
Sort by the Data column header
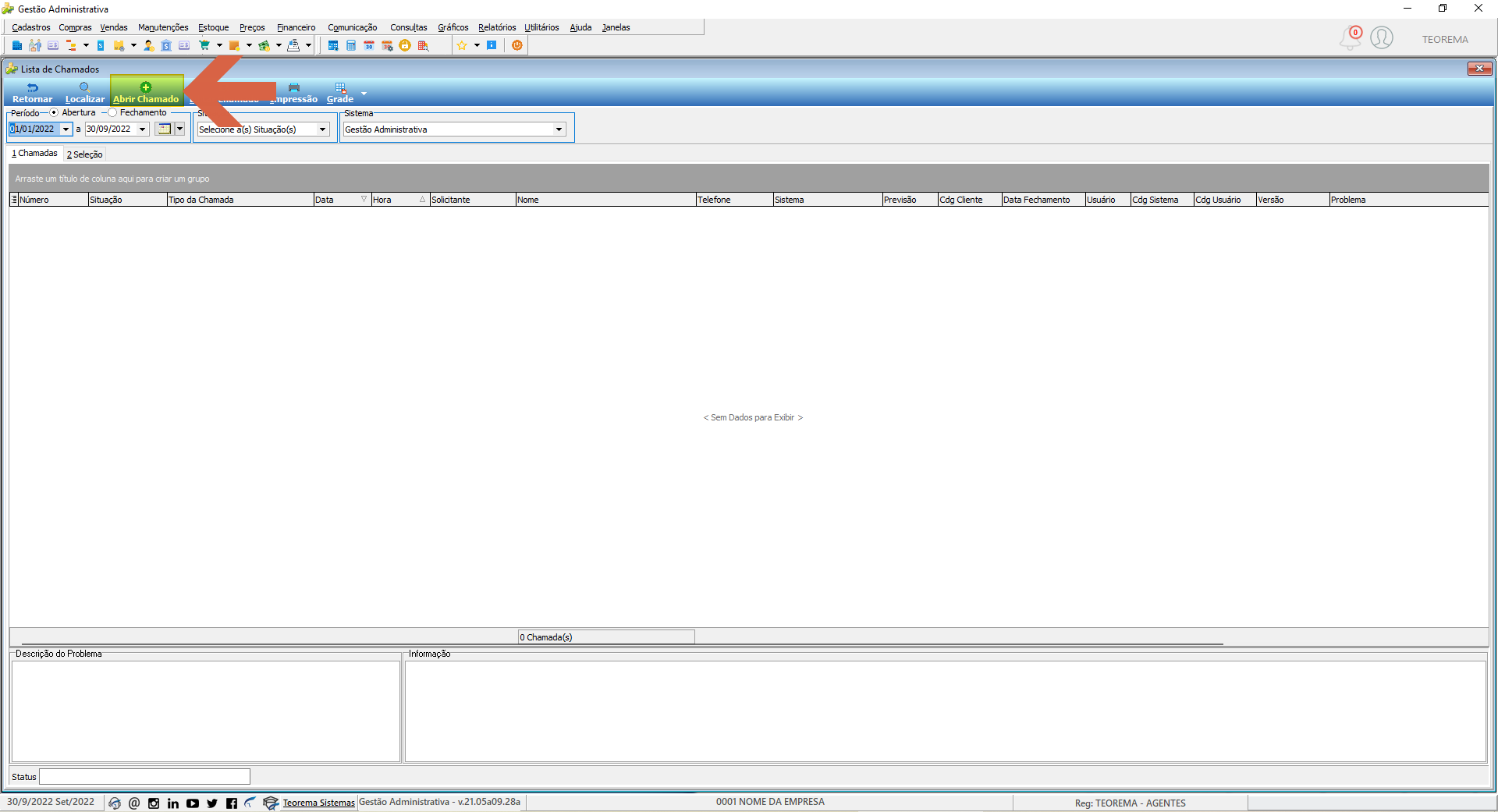click(x=342, y=200)
